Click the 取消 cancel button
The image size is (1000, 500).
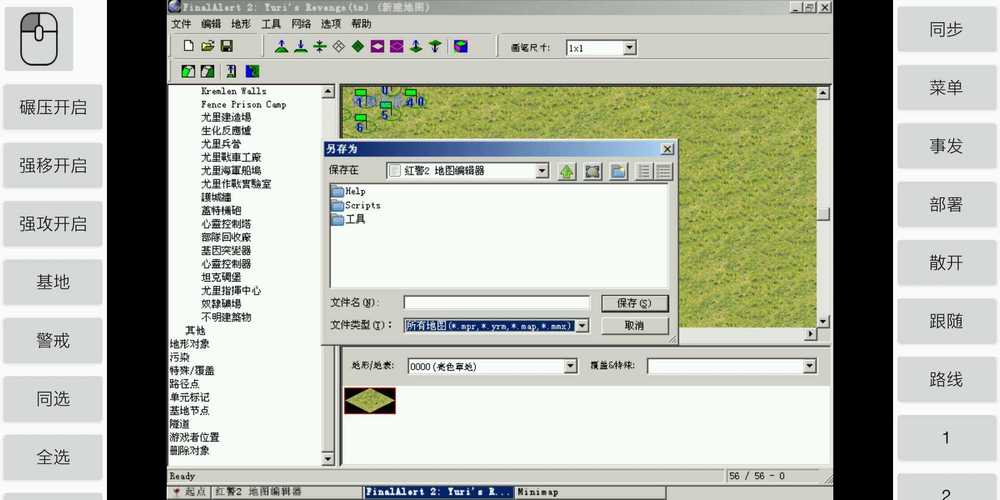click(x=635, y=325)
